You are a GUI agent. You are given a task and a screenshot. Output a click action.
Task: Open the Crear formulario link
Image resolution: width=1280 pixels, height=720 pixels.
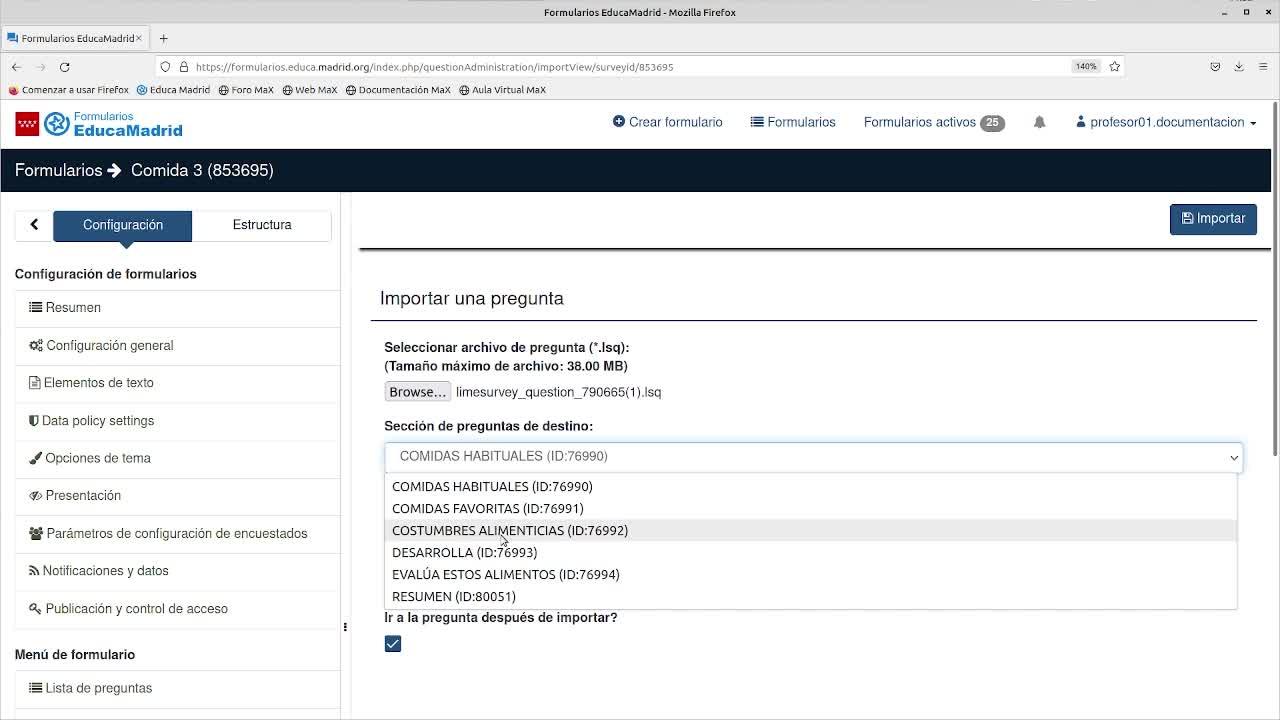point(667,122)
